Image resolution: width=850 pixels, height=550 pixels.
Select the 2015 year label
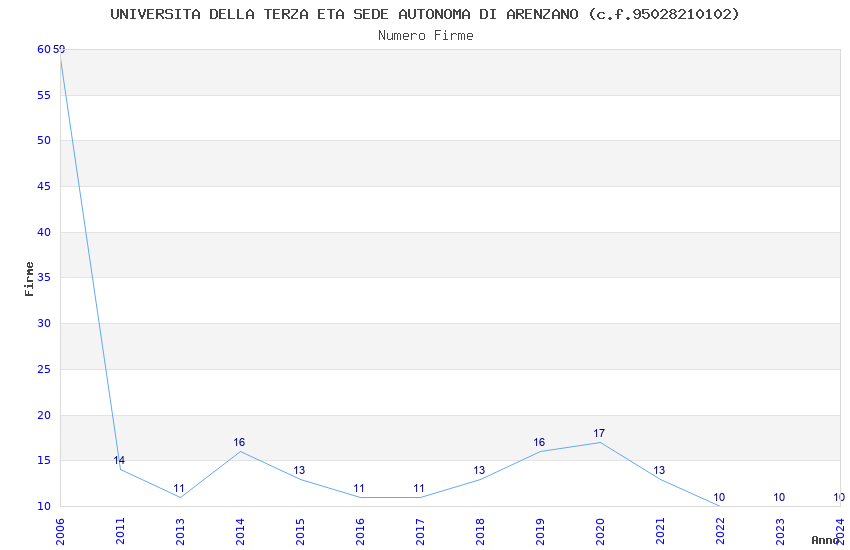(300, 532)
